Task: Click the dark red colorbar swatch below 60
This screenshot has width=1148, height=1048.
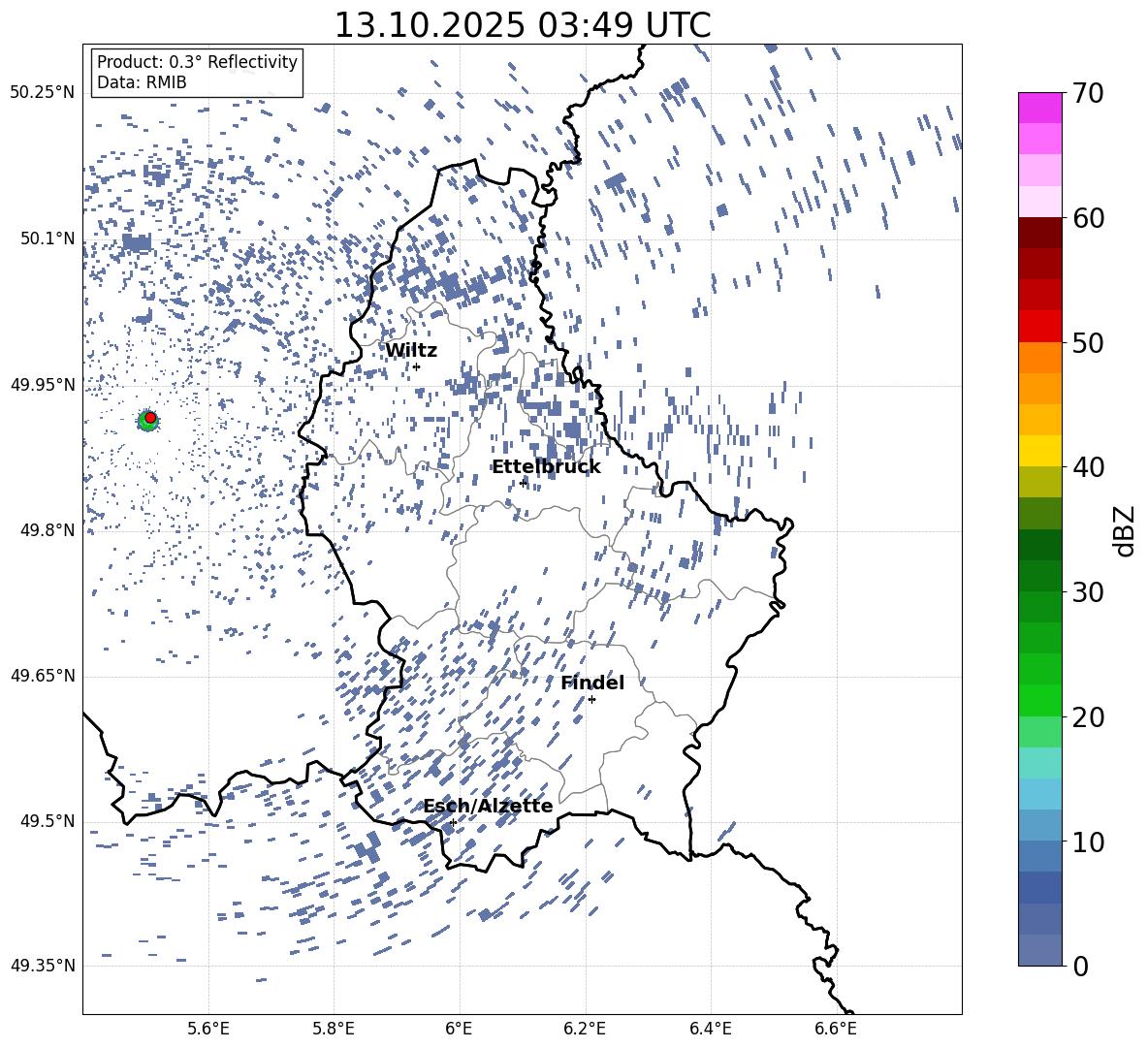Action: 1040,233
